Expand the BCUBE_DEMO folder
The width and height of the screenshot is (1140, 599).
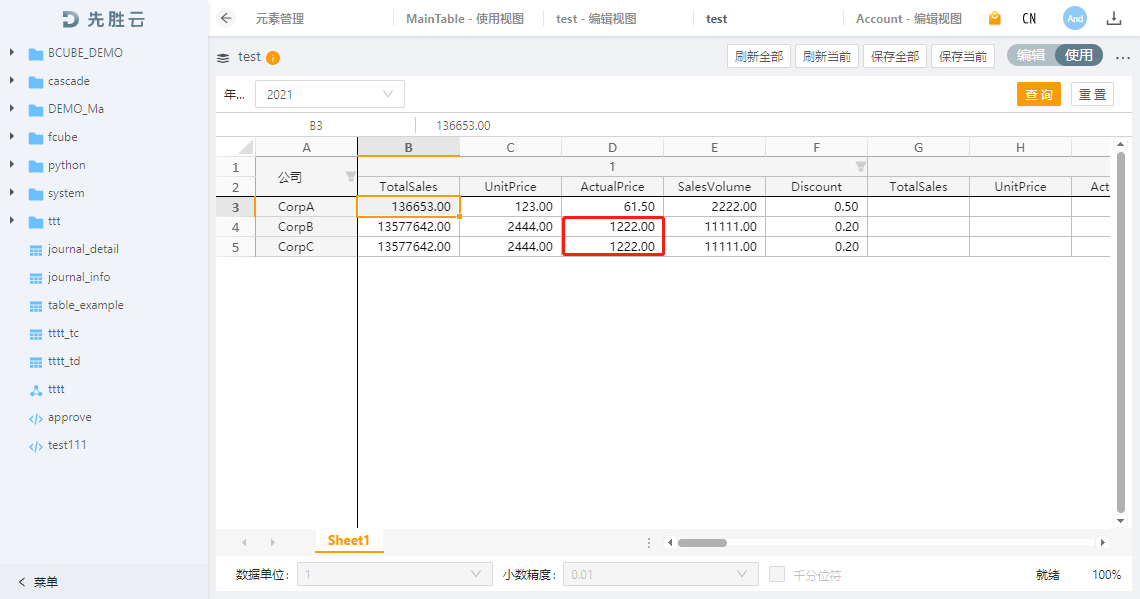(x=12, y=53)
